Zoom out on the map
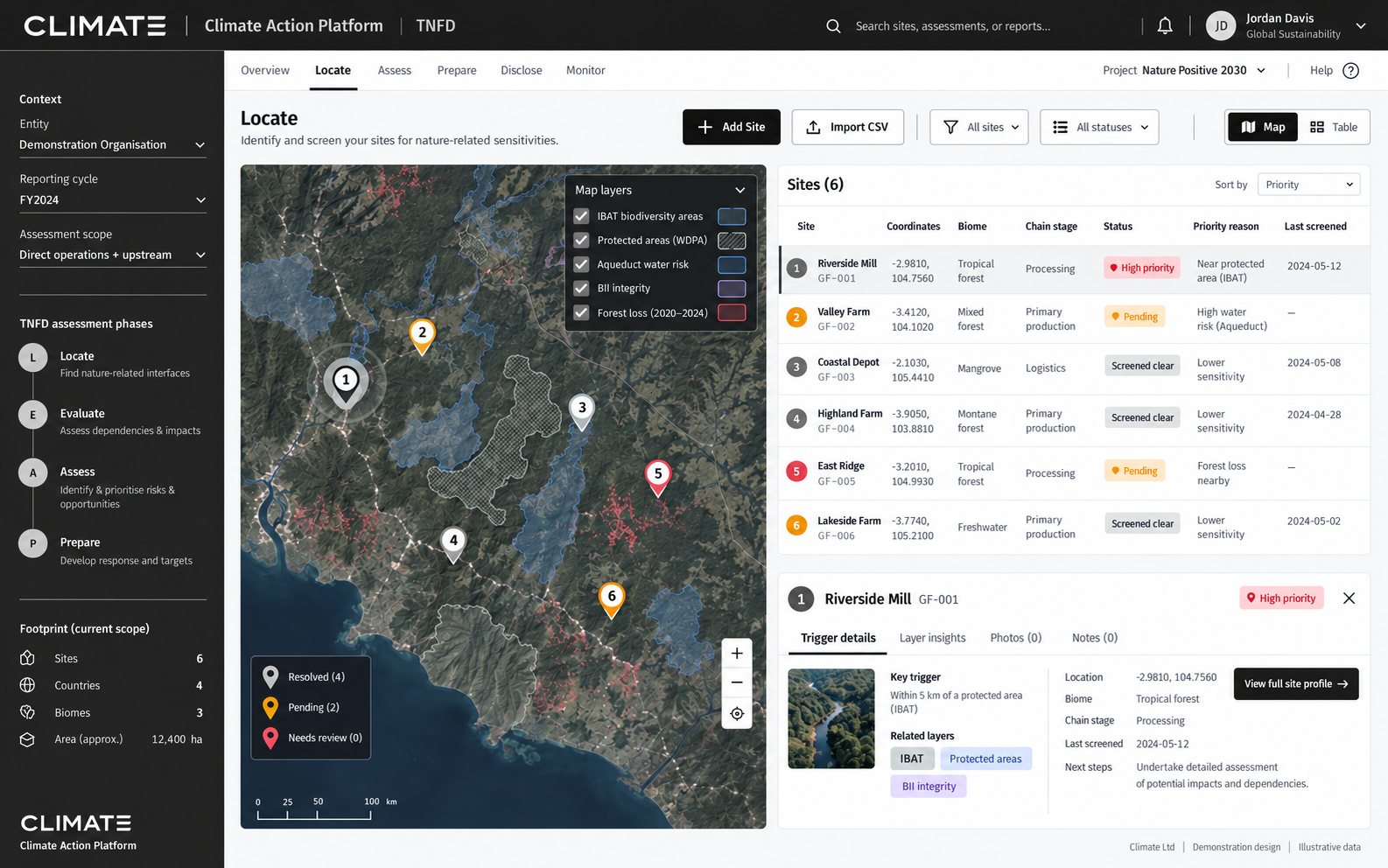 tap(737, 682)
